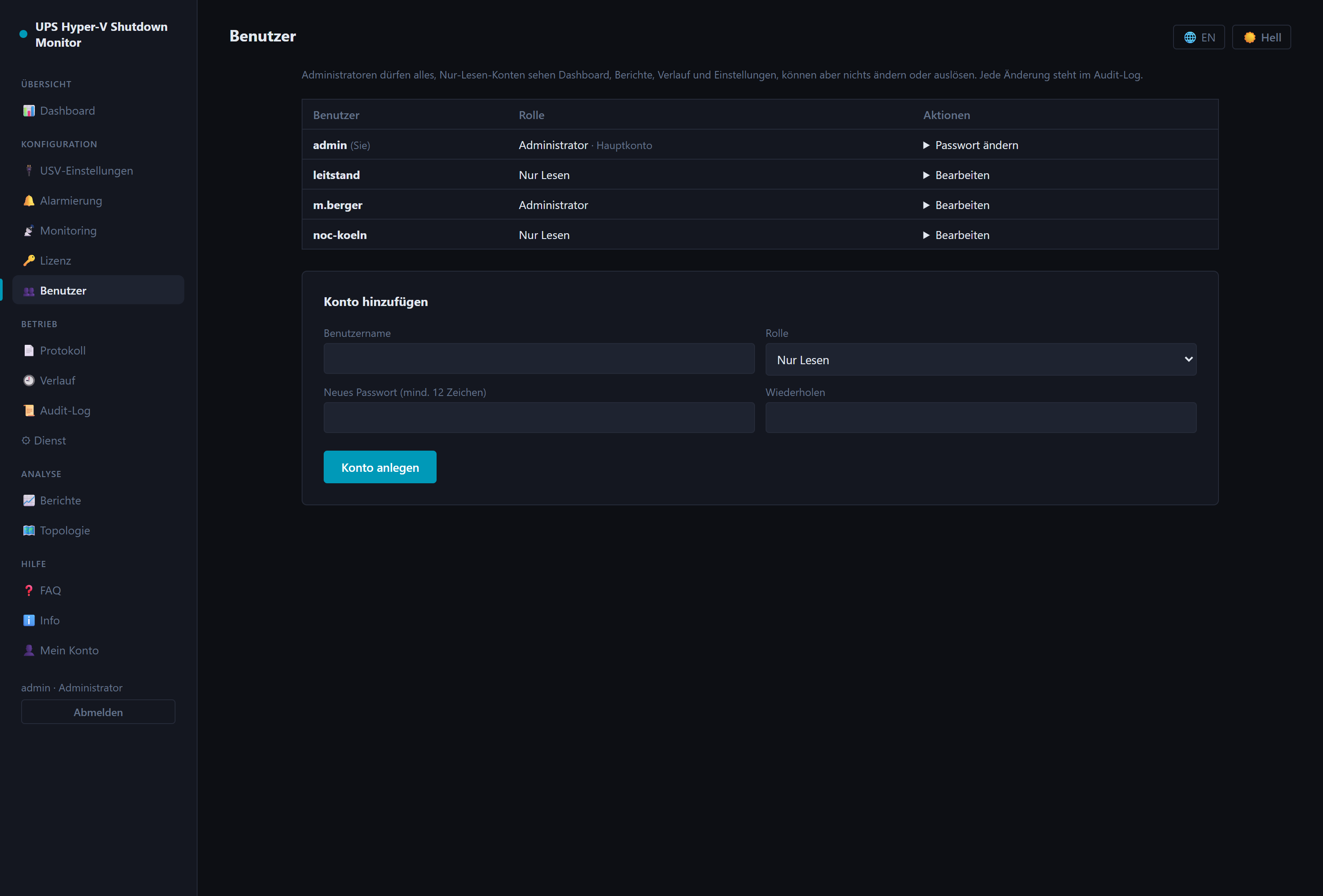The height and width of the screenshot is (896, 1323).
Task: Click the USV-Einstellungen plug icon
Action: [29, 171]
